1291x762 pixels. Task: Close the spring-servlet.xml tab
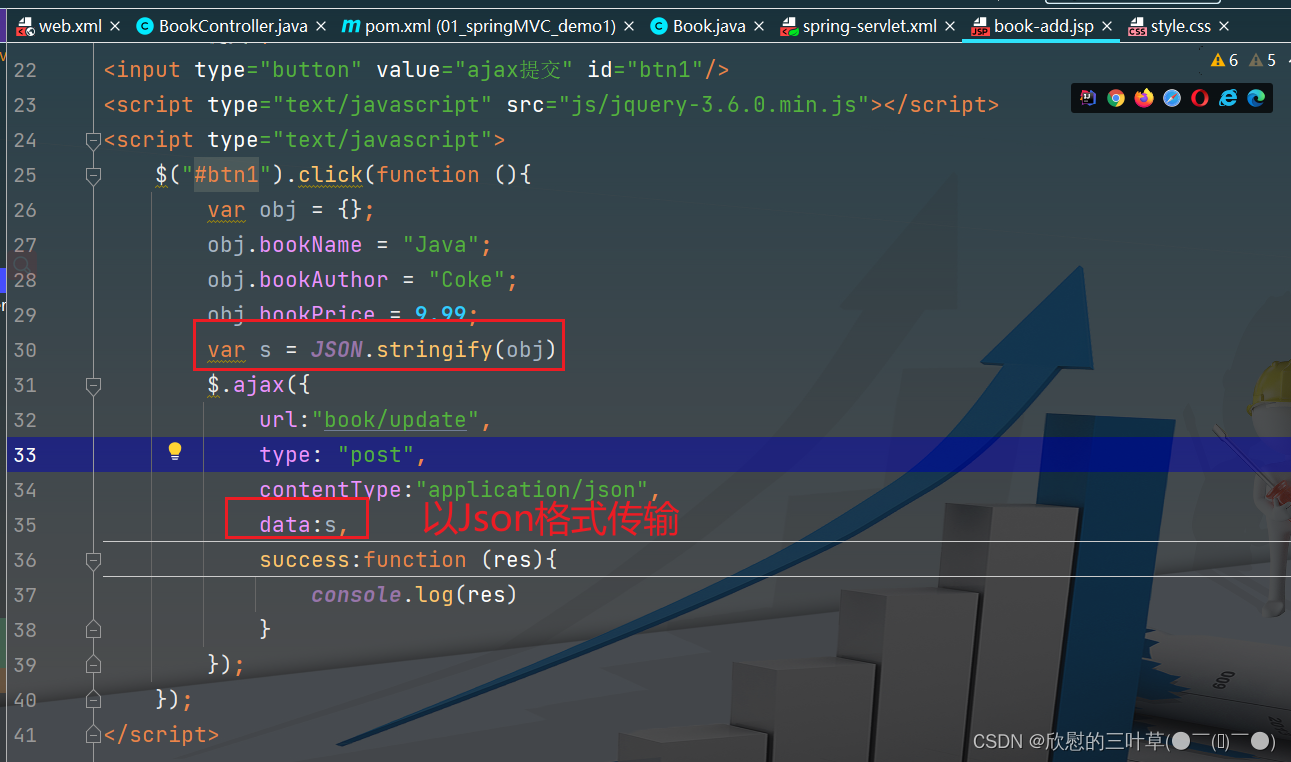[x=950, y=26]
